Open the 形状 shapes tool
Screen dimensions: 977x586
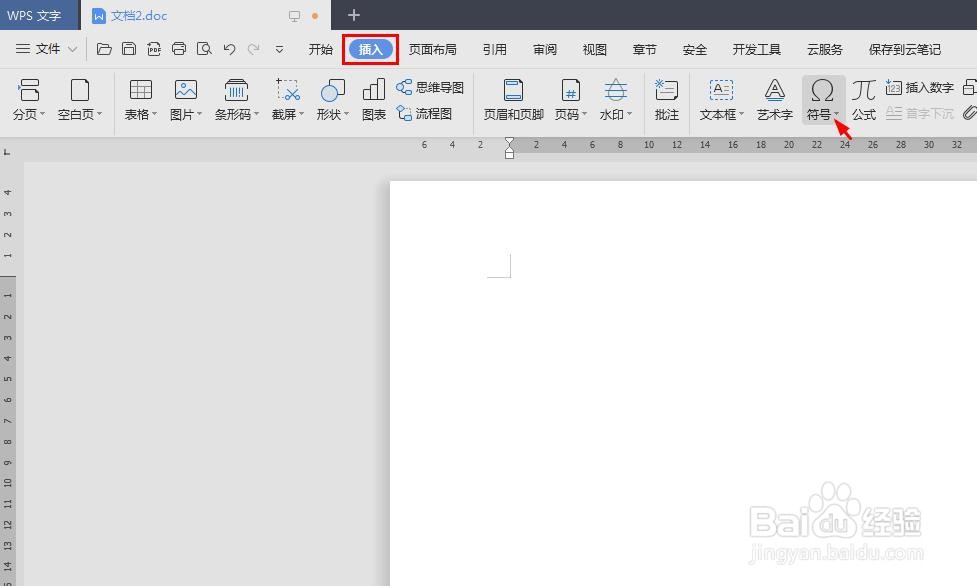click(x=333, y=99)
